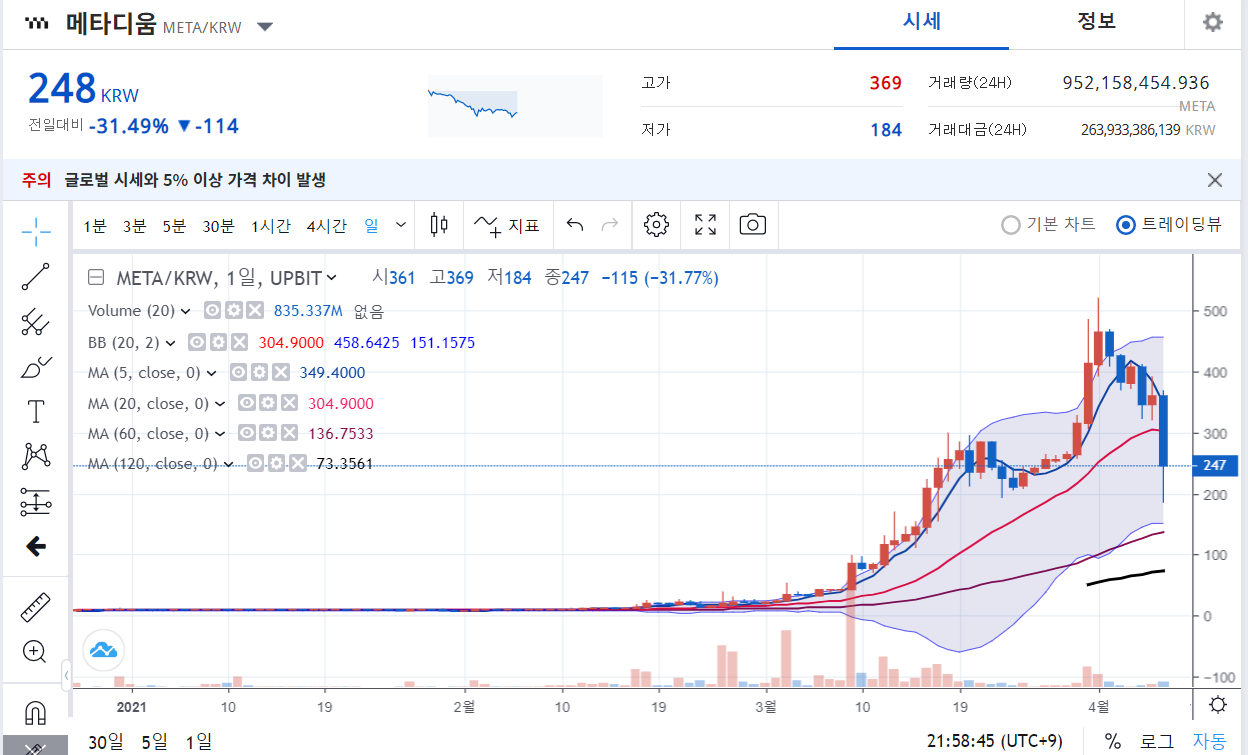Toggle the magnet mode icon

coord(35,712)
